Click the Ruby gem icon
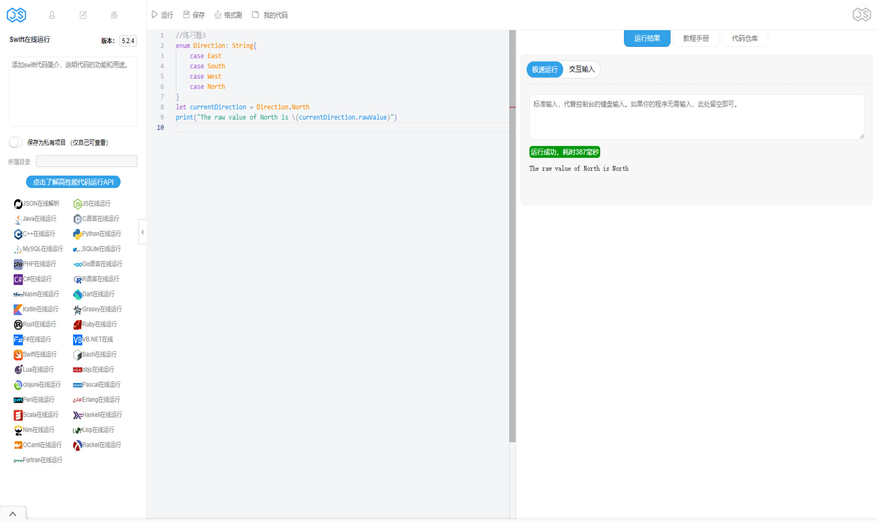Screen dimensions: 877x522 [x=77, y=325]
